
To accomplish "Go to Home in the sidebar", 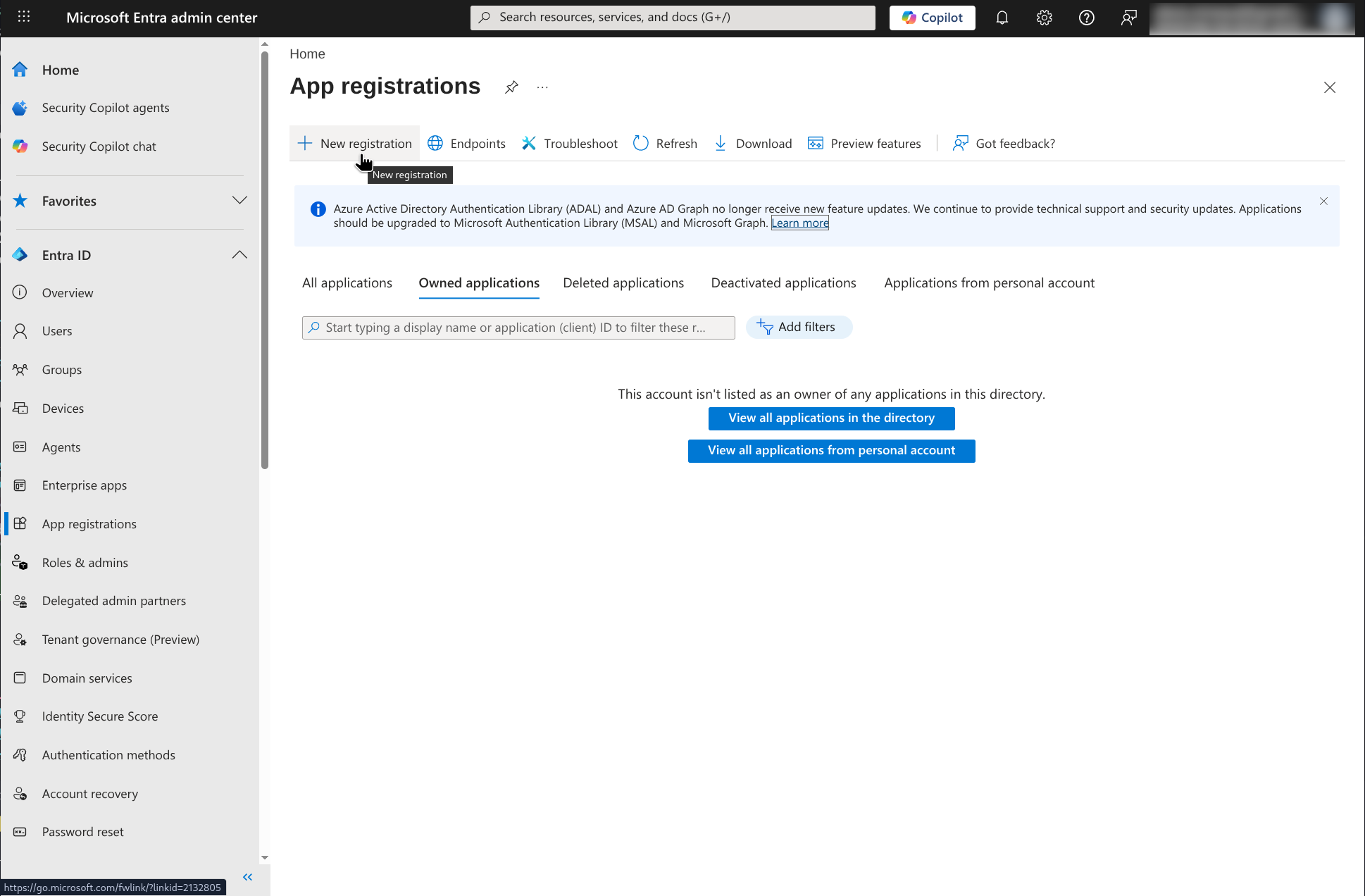I will click(60, 70).
